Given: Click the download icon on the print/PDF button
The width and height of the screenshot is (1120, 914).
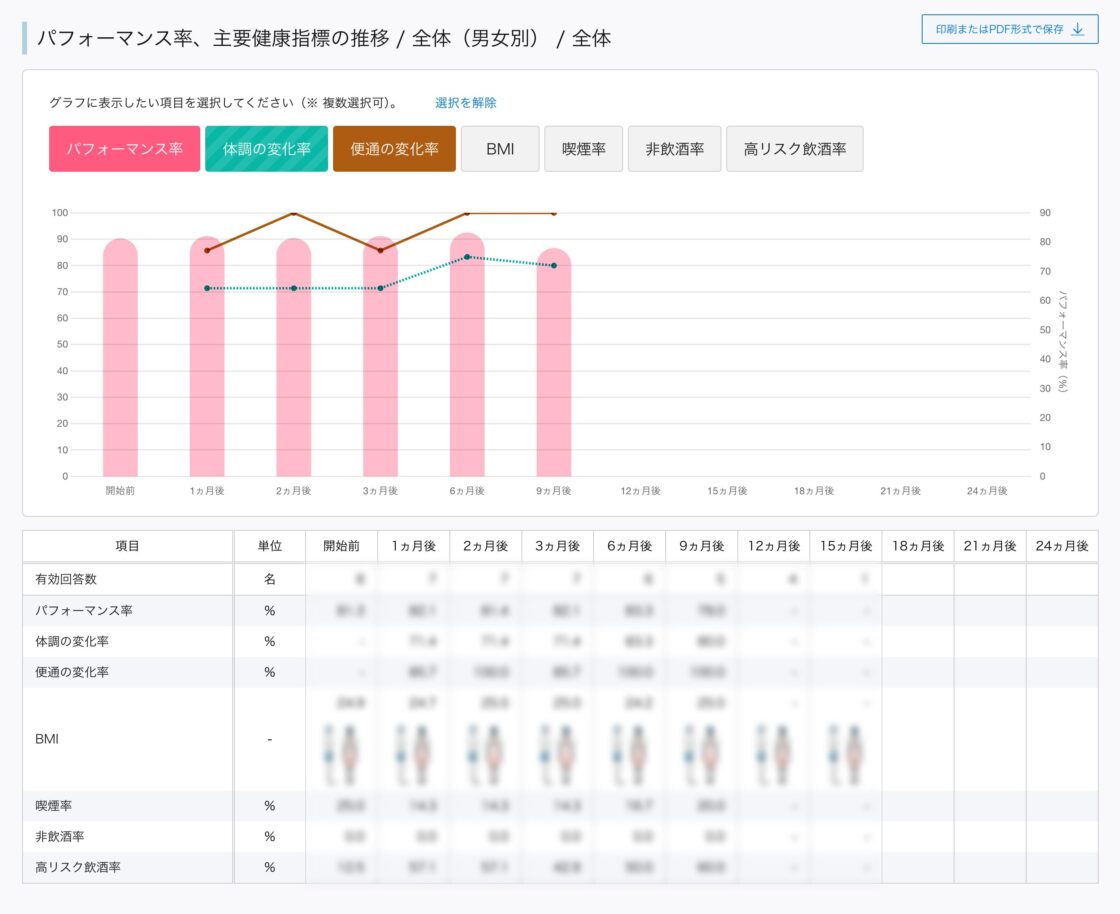Looking at the screenshot, I should point(1078,29).
